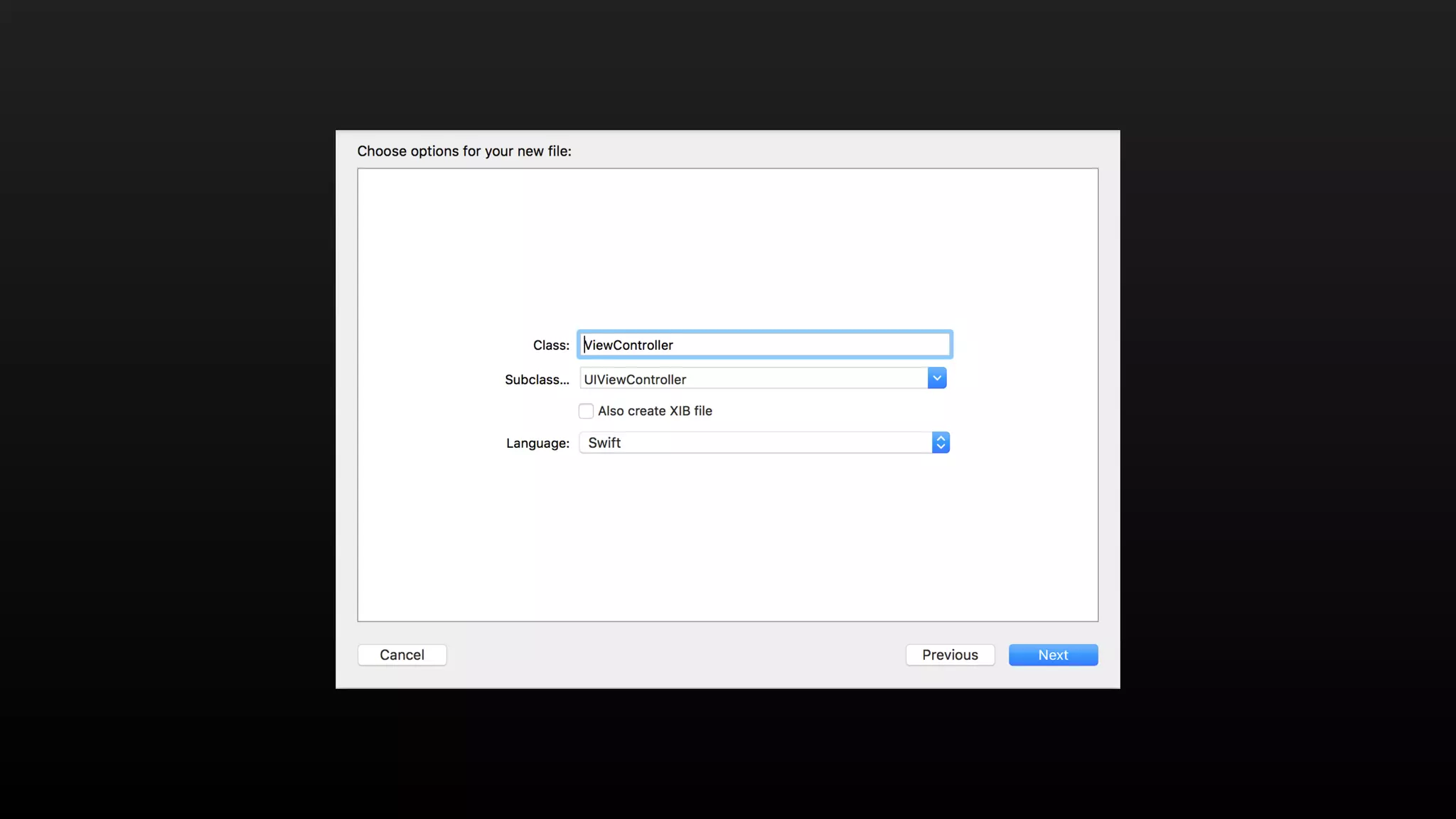Click the 'Language:' field label

[537, 443]
